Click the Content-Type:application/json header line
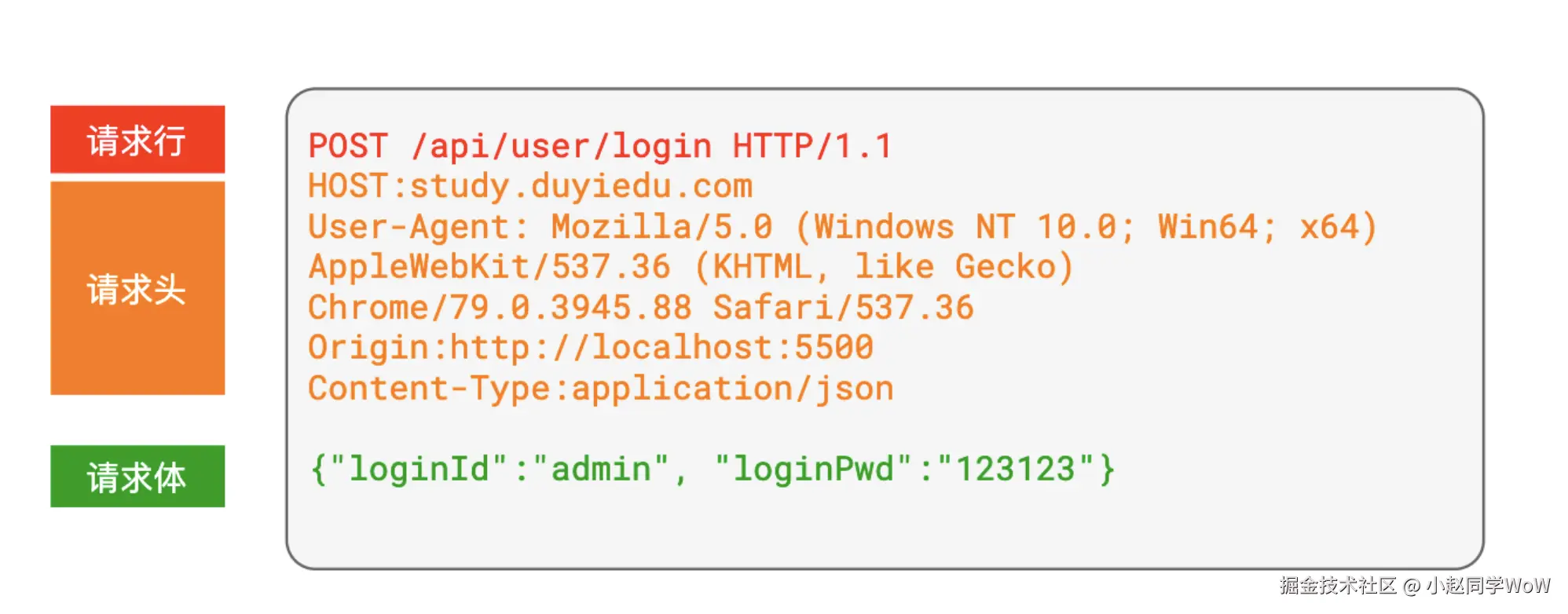This screenshot has width=1568, height=614. coord(601,389)
